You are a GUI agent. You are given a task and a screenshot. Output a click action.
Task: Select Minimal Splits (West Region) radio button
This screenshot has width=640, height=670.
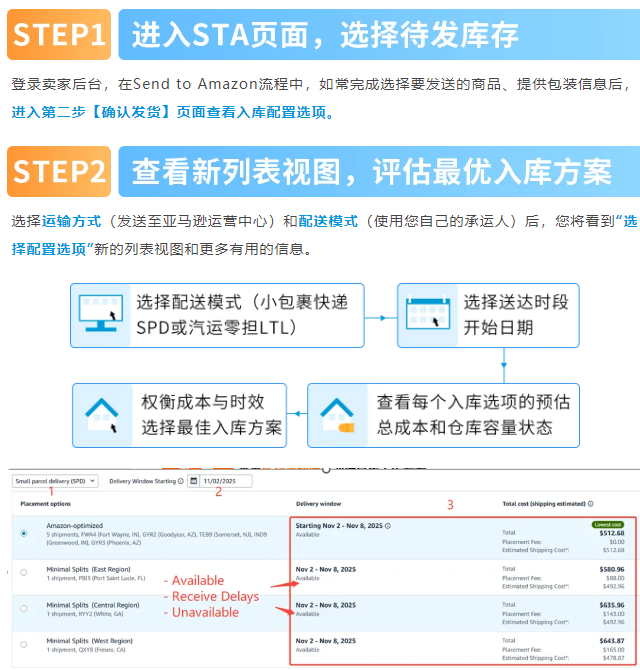pyautogui.click(x=23, y=645)
